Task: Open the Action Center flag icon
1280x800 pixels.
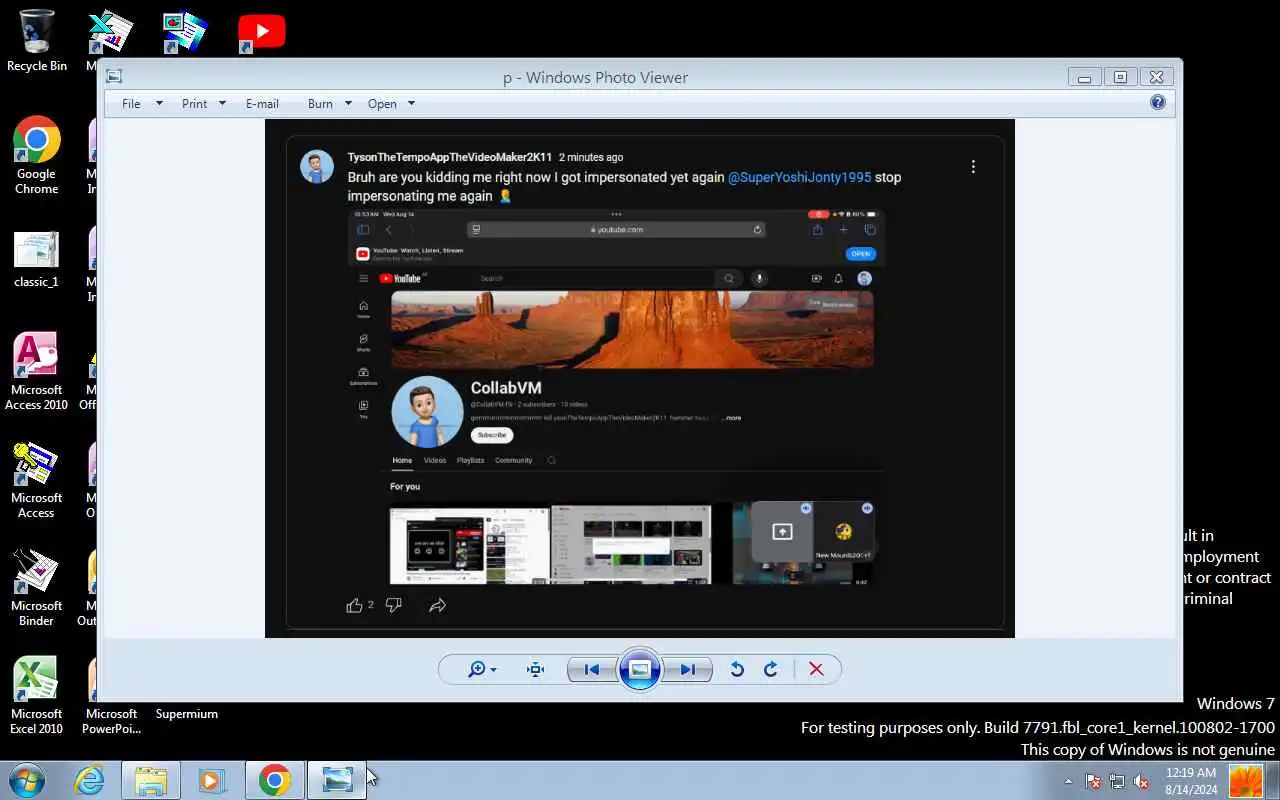Action: click(1093, 781)
